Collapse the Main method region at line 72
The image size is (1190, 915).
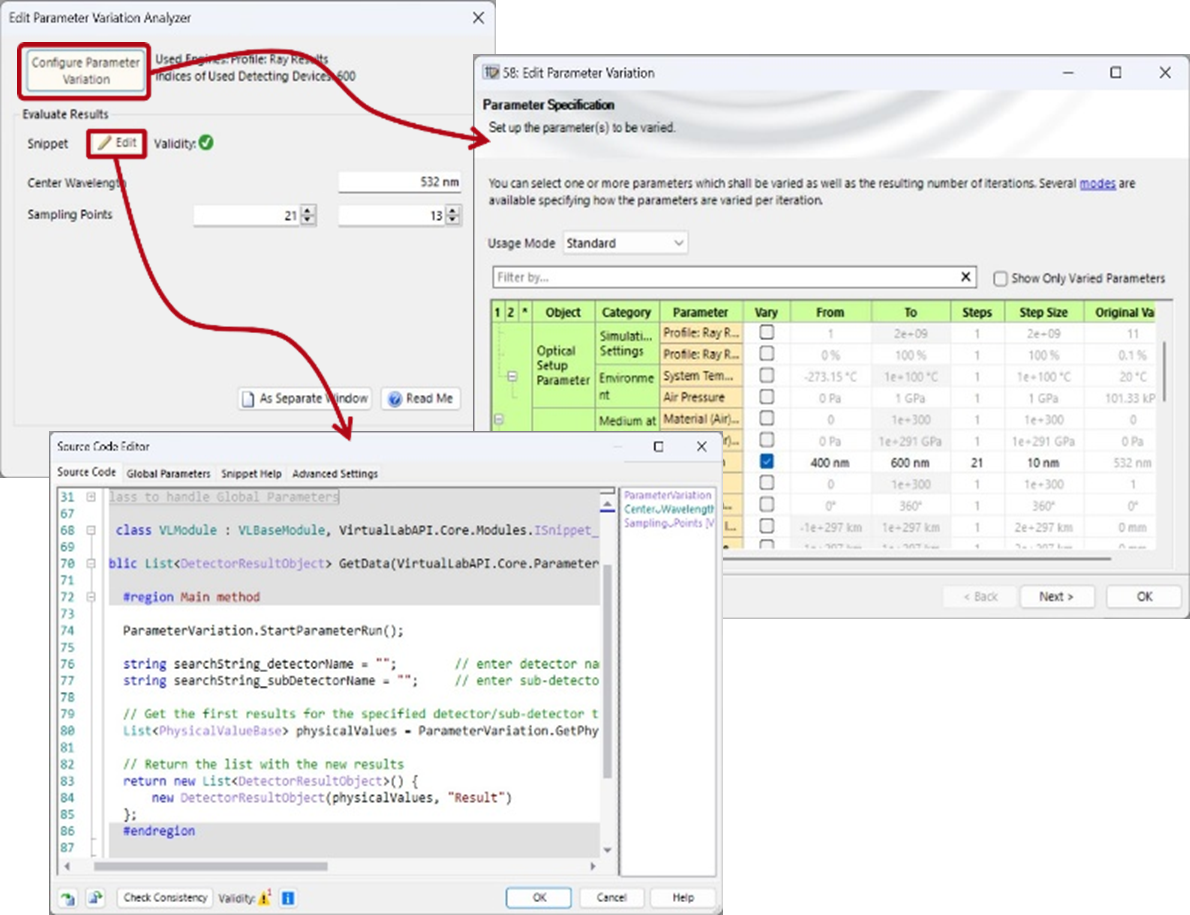pyautogui.click(x=91, y=597)
